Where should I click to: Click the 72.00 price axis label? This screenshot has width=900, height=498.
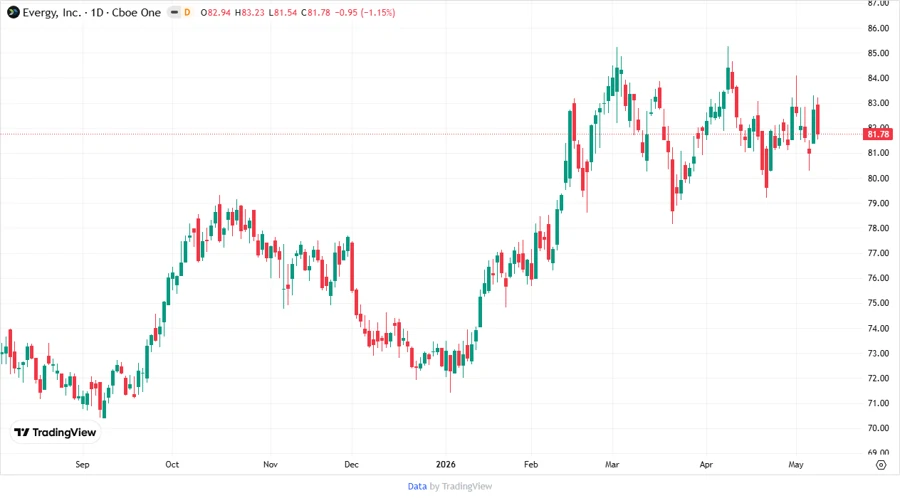click(878, 378)
